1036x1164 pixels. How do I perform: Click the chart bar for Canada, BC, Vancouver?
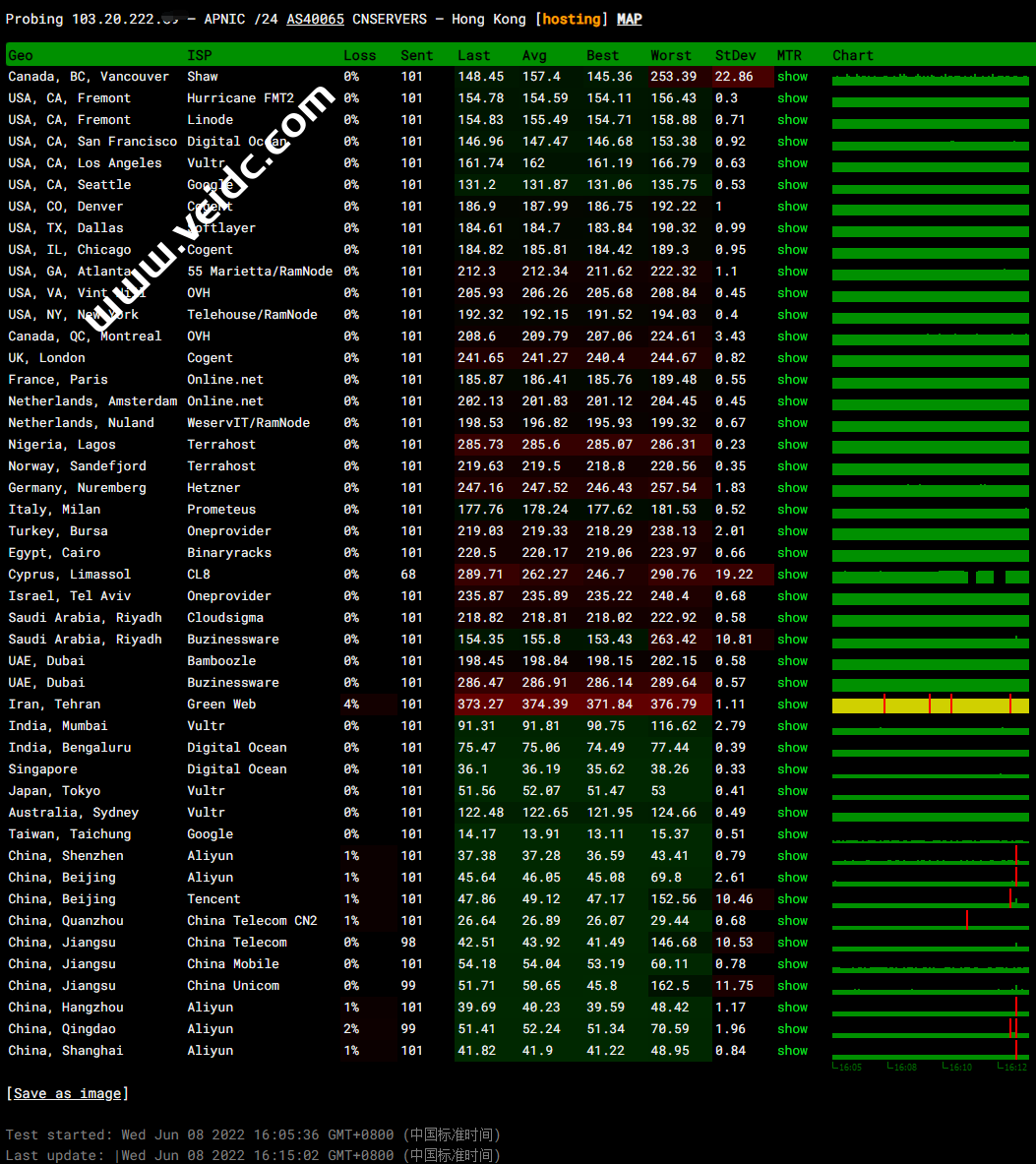931,78
